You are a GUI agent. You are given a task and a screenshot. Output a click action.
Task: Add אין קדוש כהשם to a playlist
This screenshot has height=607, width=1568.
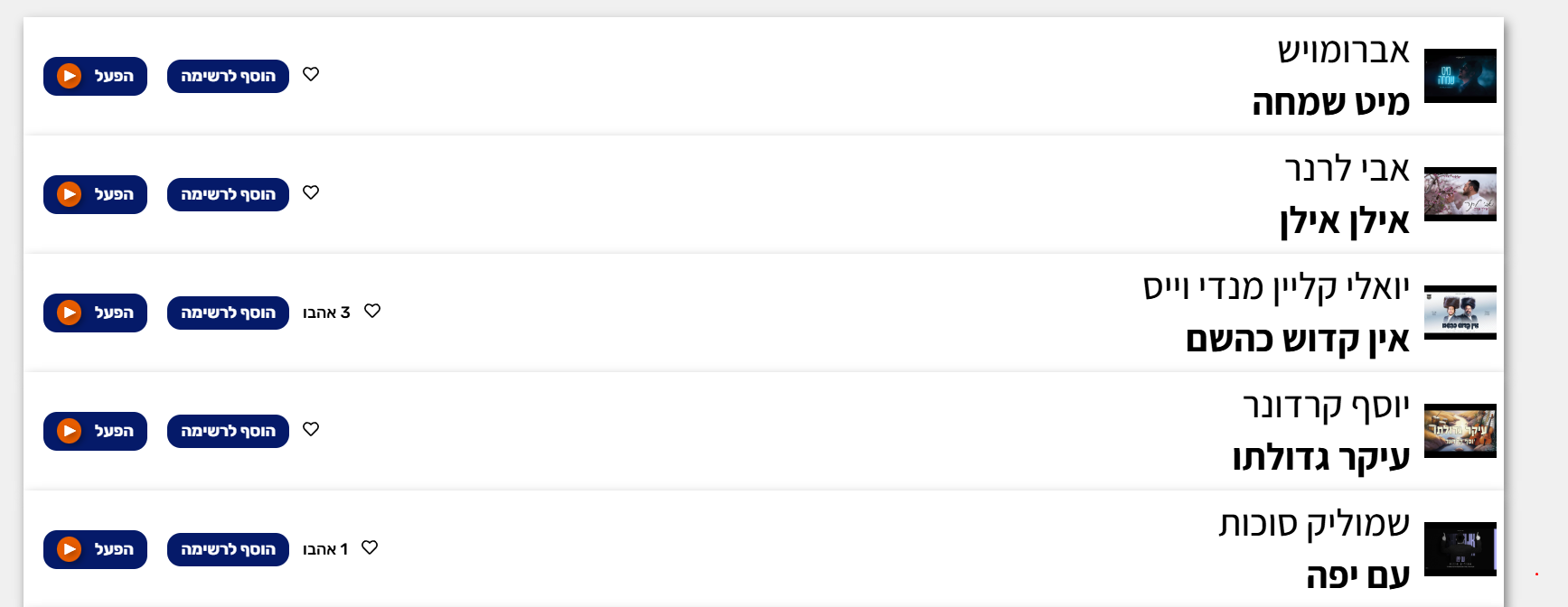tap(228, 313)
